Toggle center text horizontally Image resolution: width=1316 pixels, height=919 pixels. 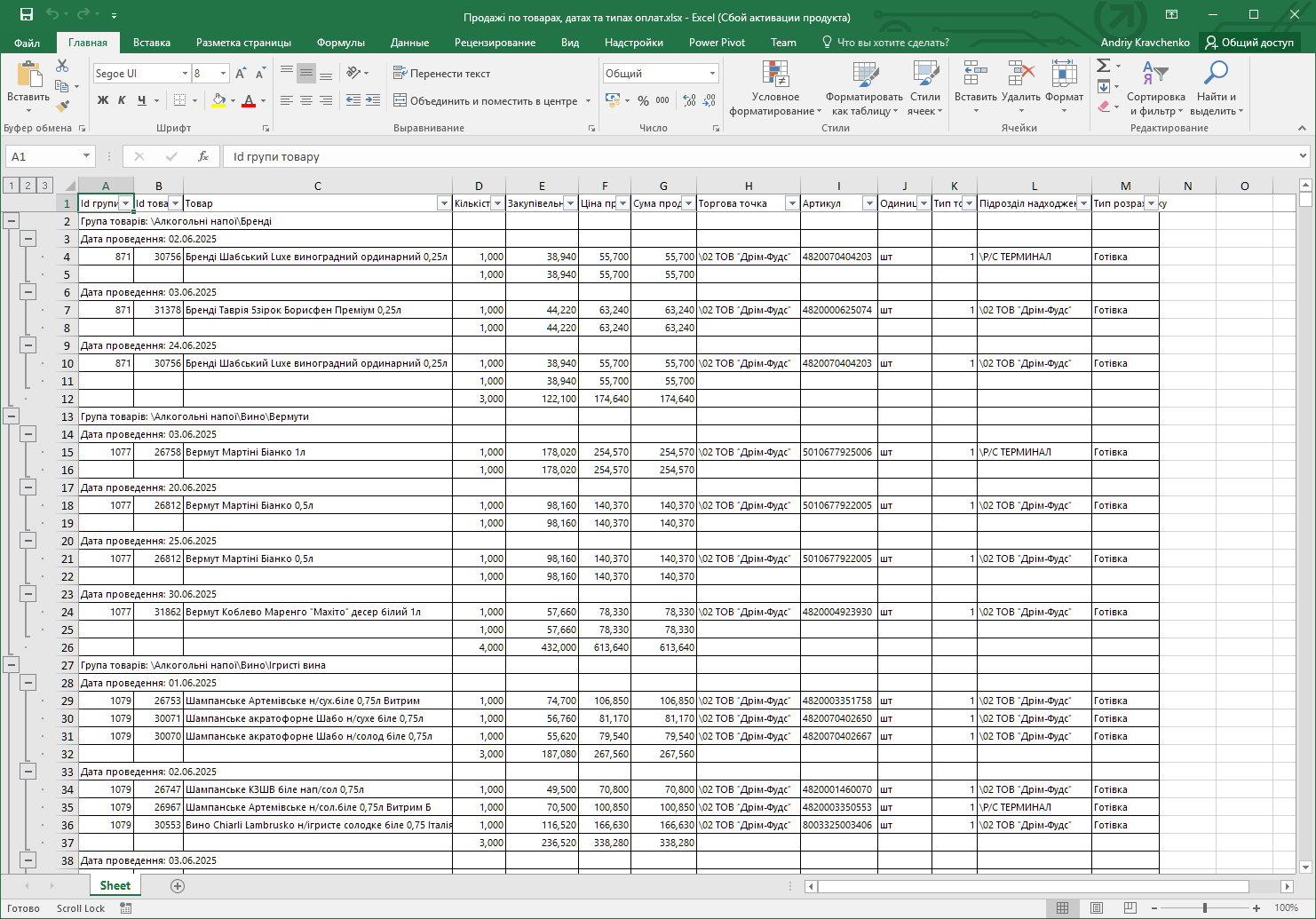305,100
